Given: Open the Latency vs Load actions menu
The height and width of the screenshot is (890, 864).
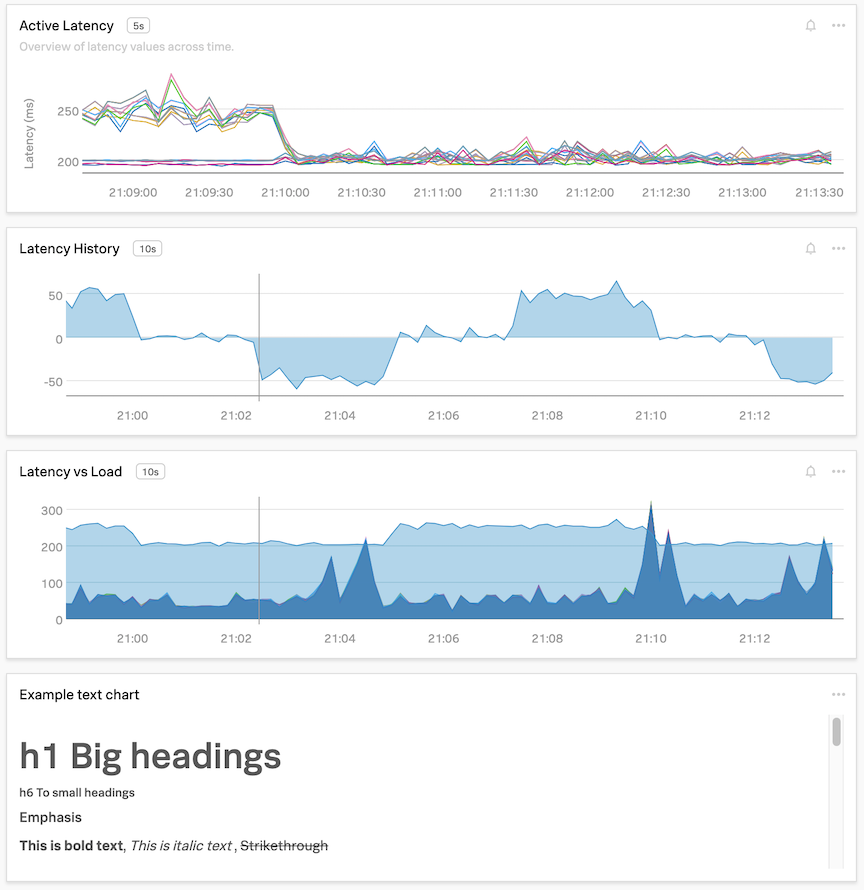Looking at the screenshot, I should 838,472.
